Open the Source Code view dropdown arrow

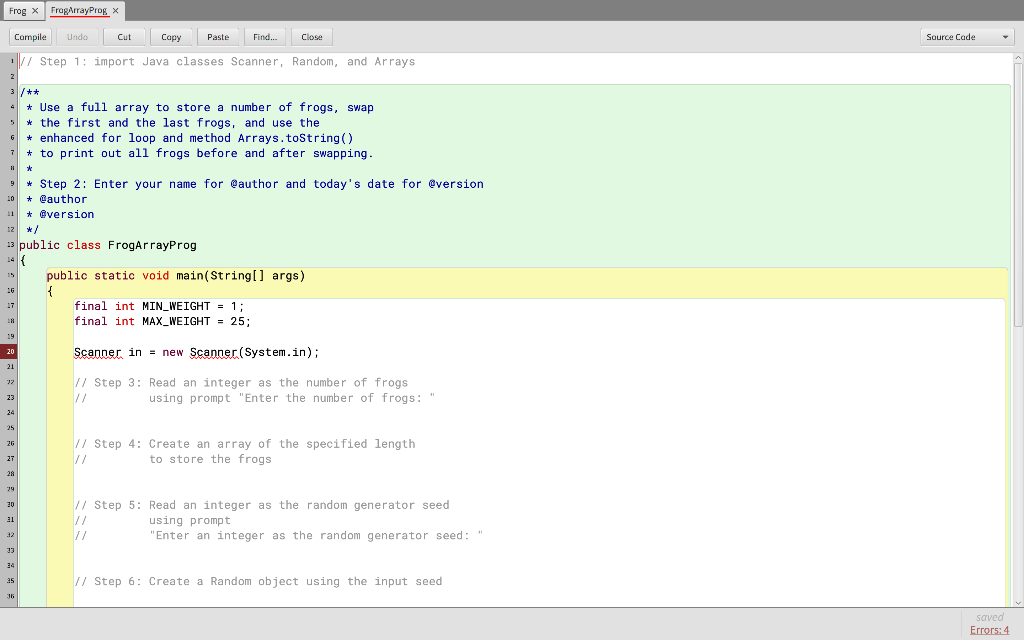click(1003, 36)
